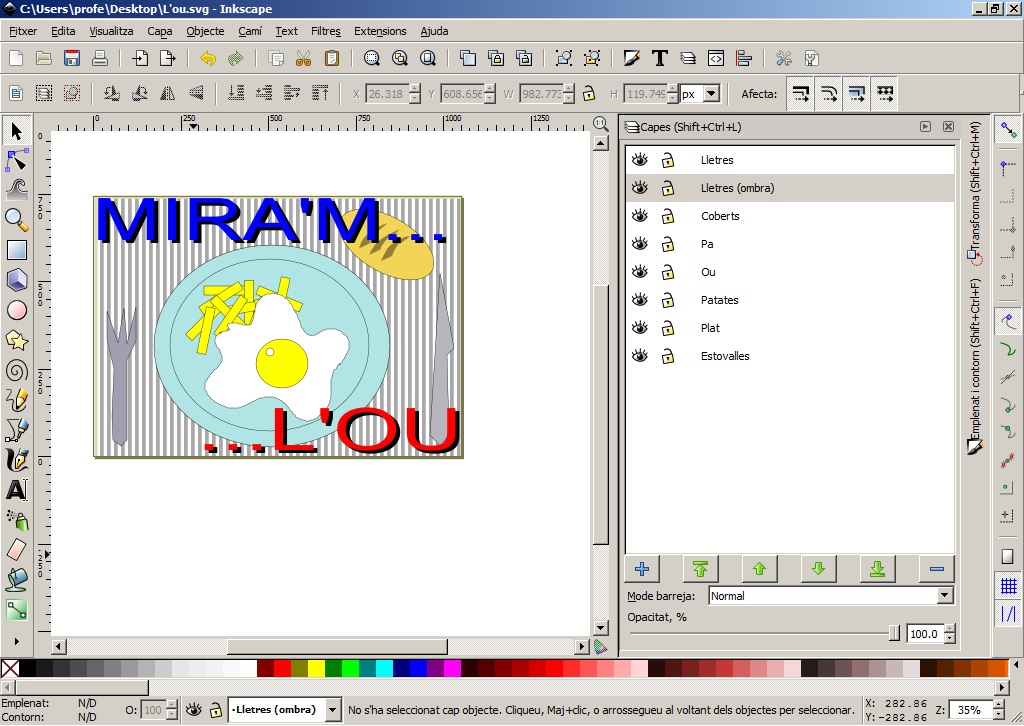Lock the Patates layer
Screen dimensions: 1024x726
(x=667, y=300)
